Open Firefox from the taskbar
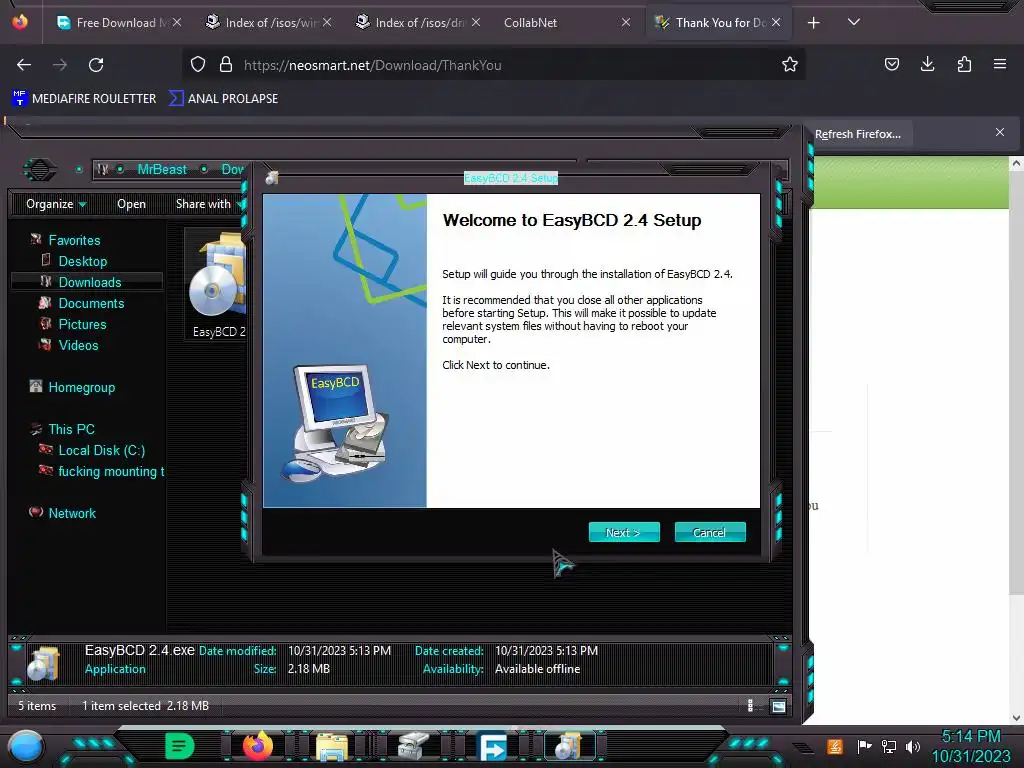The width and height of the screenshot is (1024, 768). 257,746
